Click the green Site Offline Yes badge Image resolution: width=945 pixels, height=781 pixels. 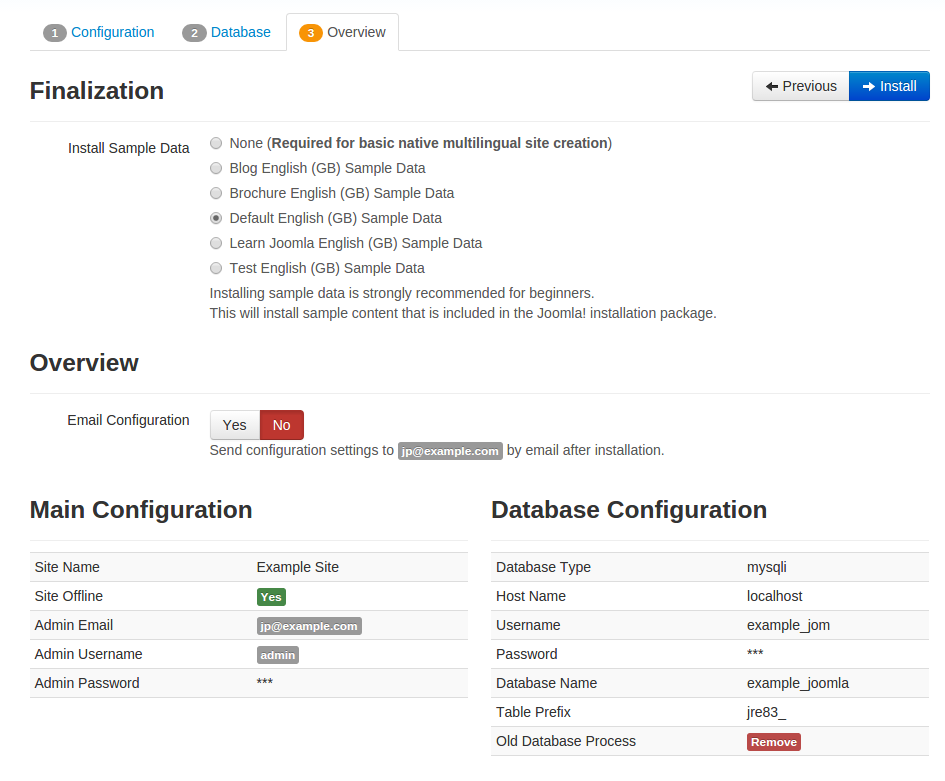pyautogui.click(x=271, y=597)
